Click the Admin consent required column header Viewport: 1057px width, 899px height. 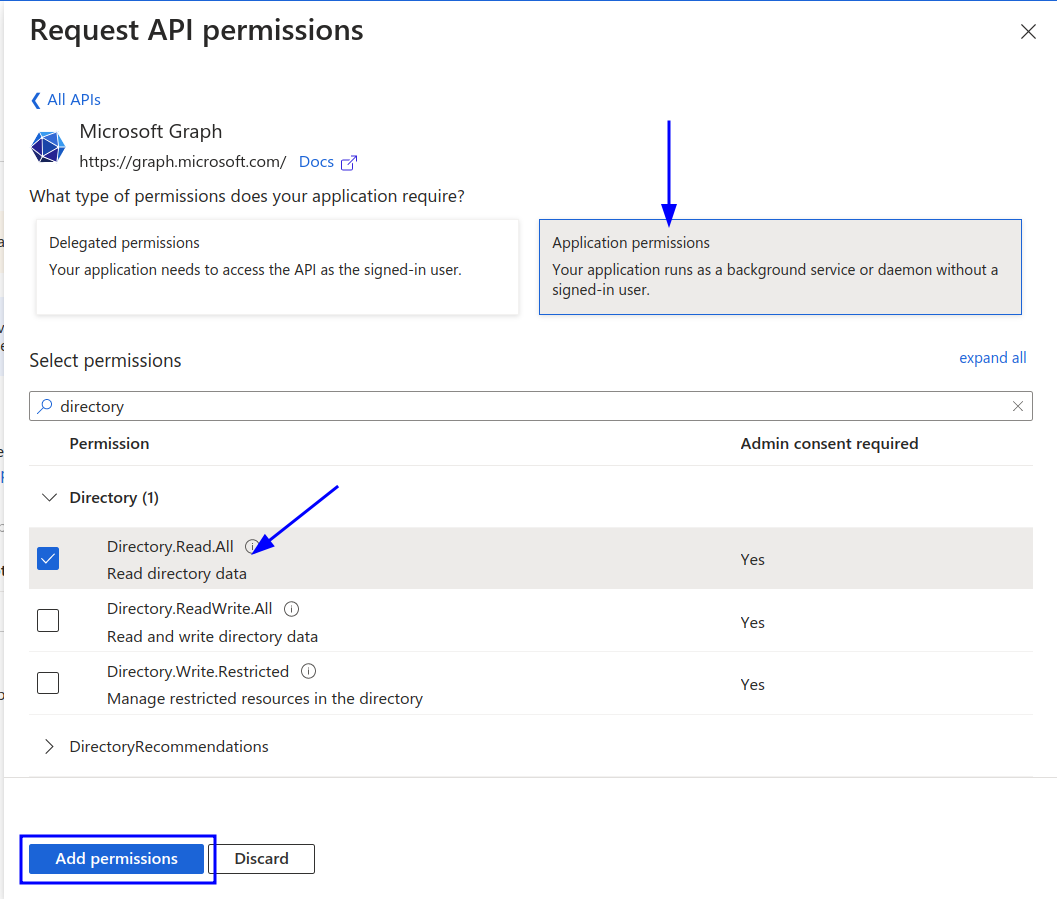click(829, 443)
